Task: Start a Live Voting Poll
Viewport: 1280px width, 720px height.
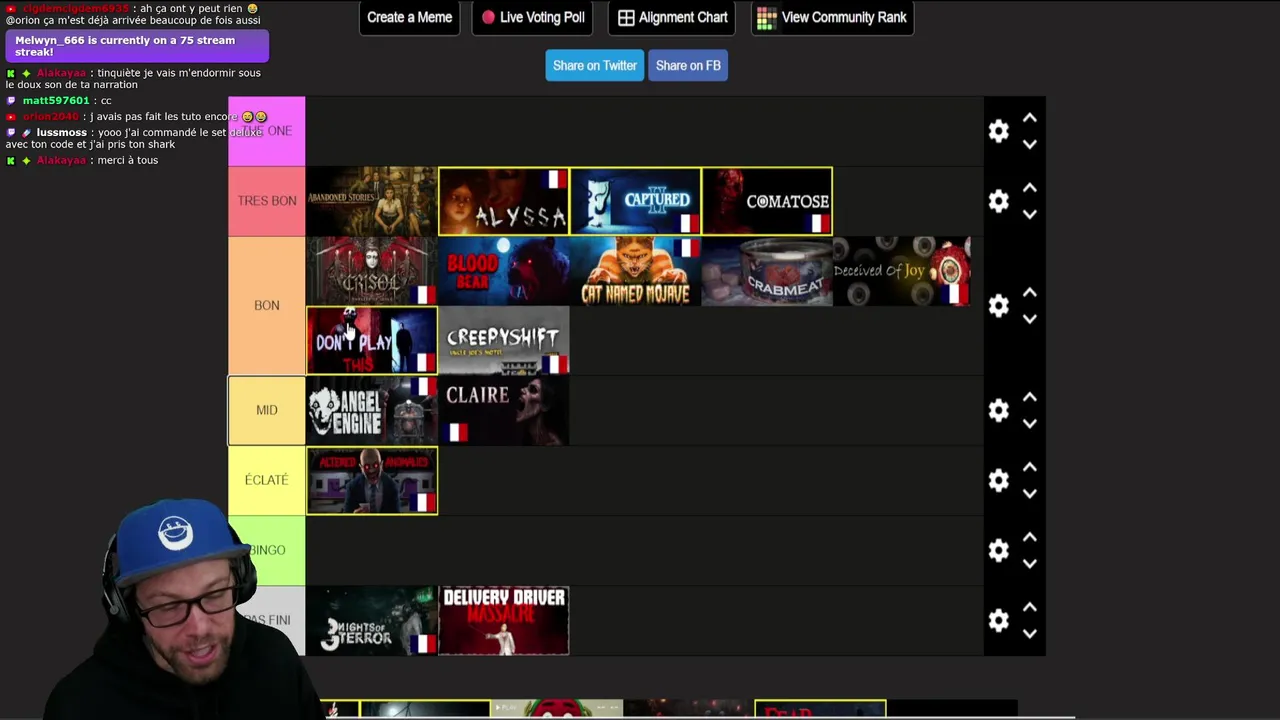Action: tap(532, 17)
